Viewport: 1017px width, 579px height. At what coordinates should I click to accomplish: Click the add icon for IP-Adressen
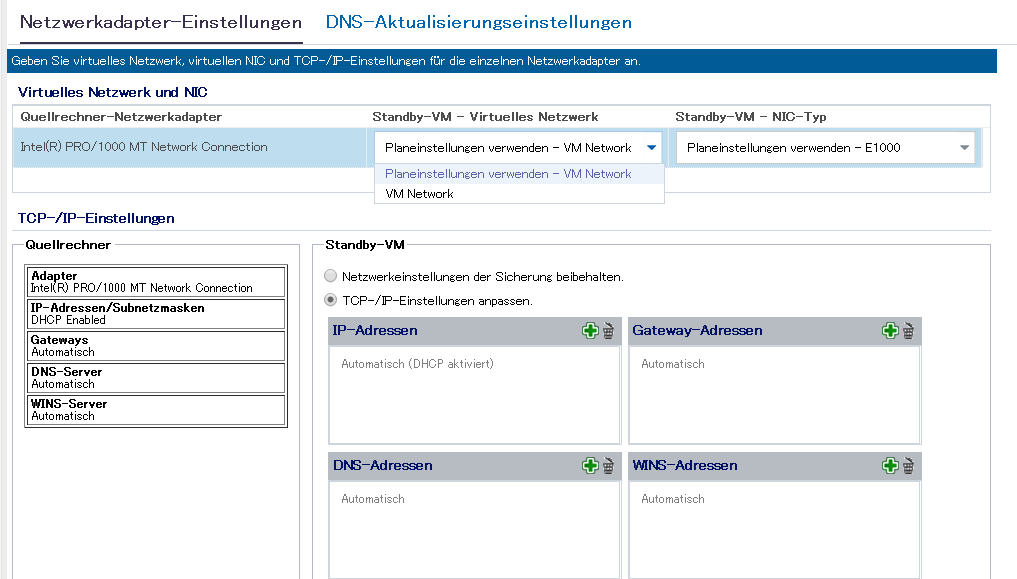coord(590,331)
